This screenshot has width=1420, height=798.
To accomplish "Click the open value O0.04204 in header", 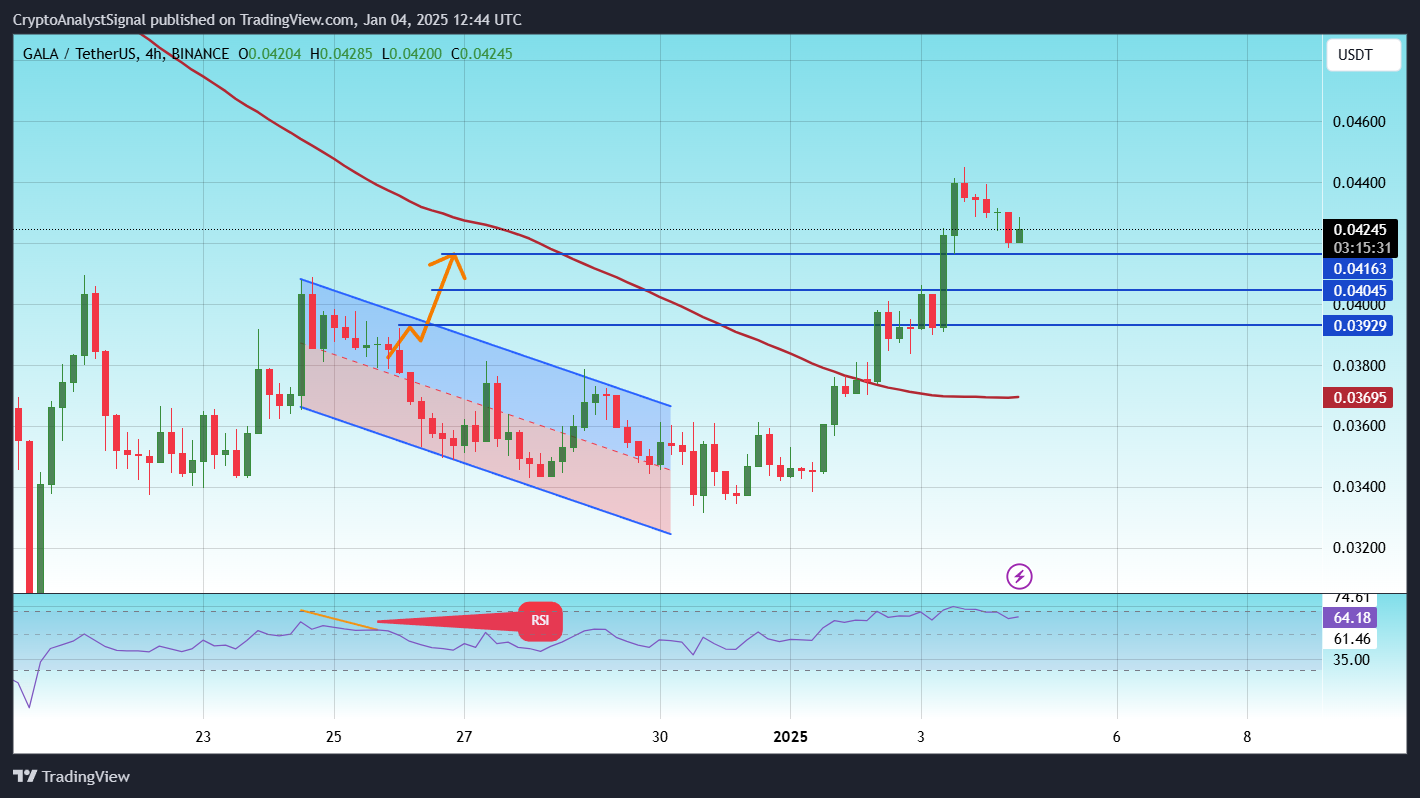I will point(270,53).
